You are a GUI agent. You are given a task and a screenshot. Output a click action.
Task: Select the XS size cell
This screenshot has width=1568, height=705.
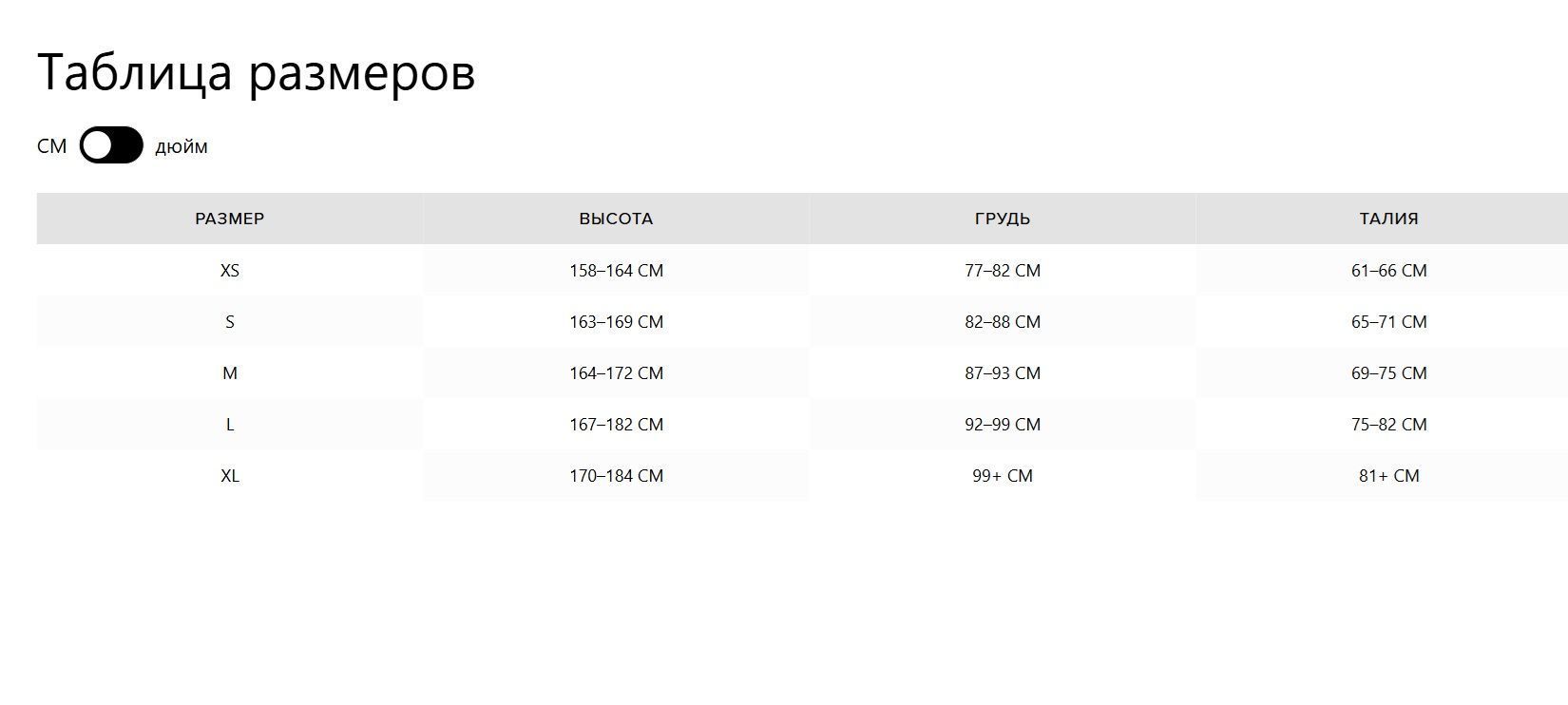tap(230, 271)
